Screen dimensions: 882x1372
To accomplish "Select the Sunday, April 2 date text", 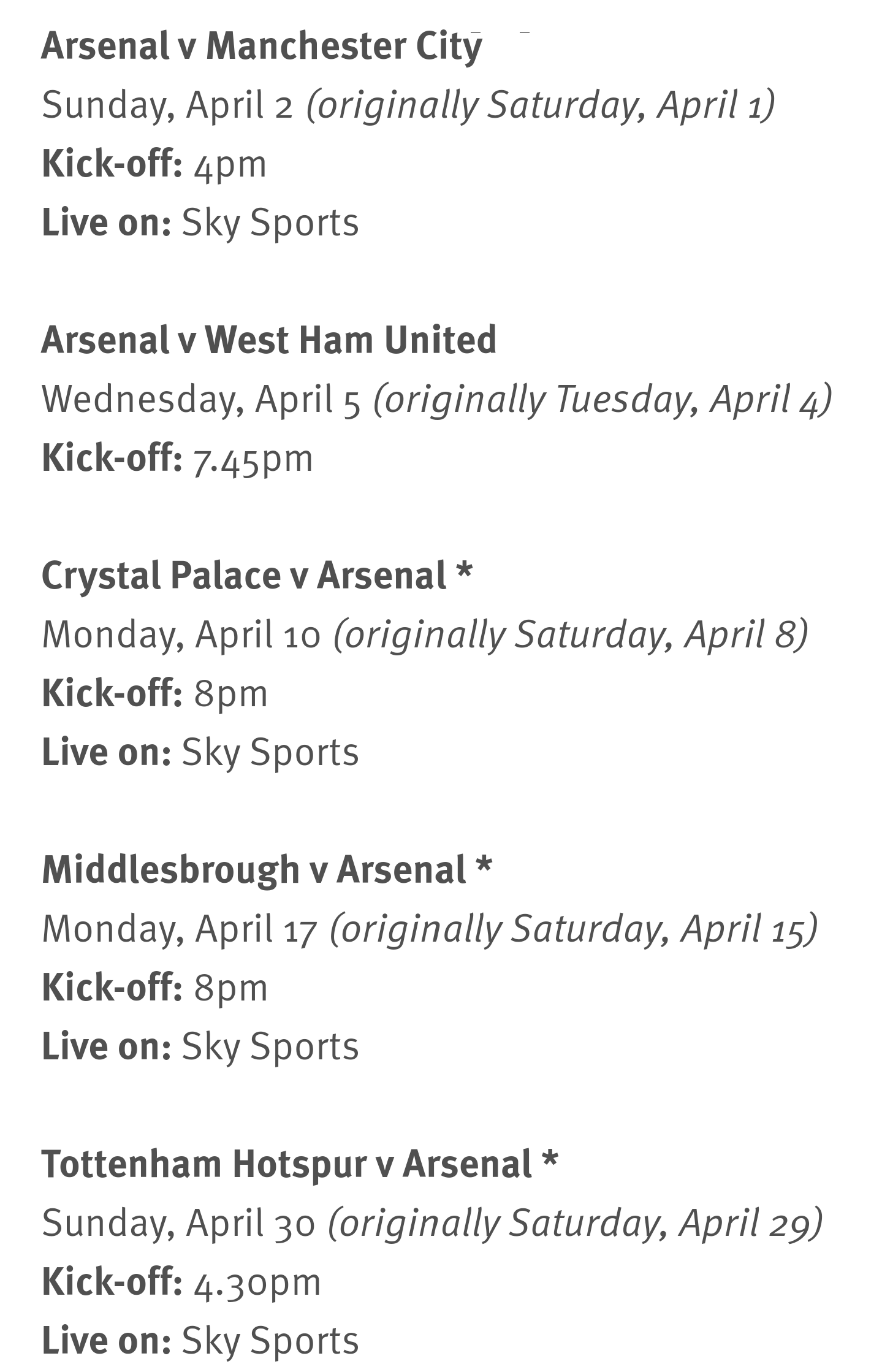I will [x=167, y=105].
